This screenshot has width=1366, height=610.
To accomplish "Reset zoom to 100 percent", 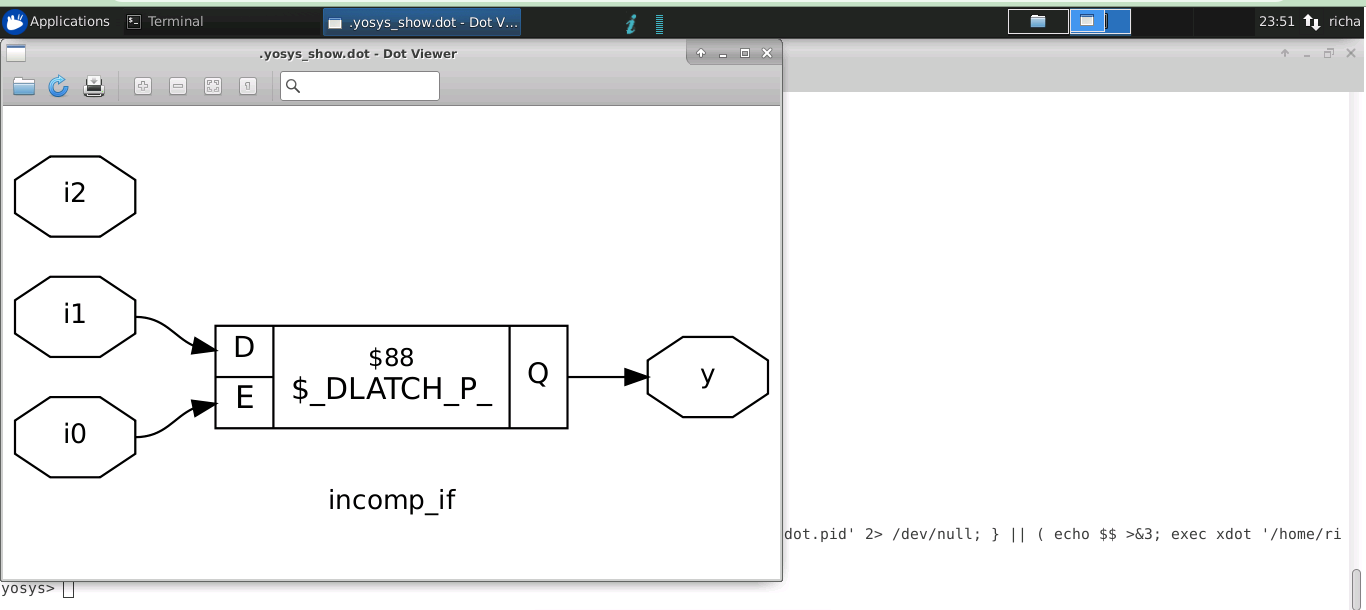I will (x=247, y=86).
